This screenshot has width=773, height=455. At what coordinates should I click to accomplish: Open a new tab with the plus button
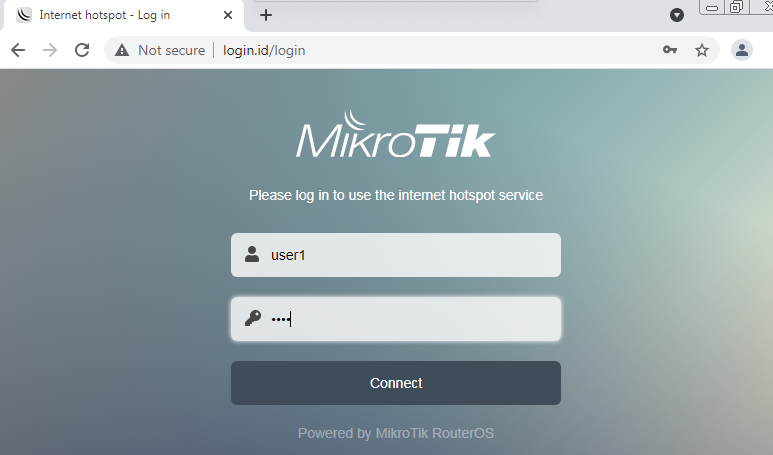pos(266,15)
